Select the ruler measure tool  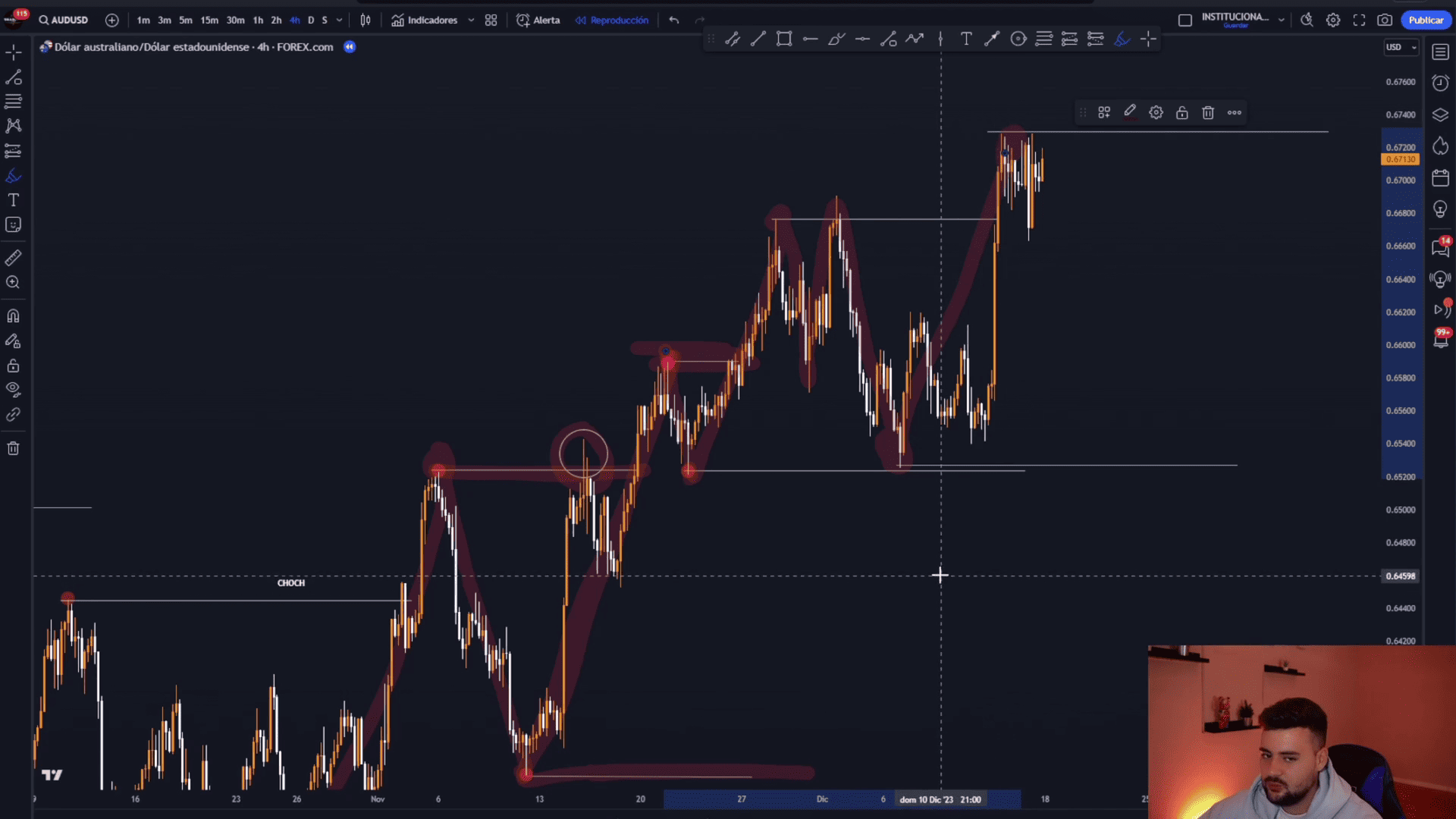pos(13,258)
